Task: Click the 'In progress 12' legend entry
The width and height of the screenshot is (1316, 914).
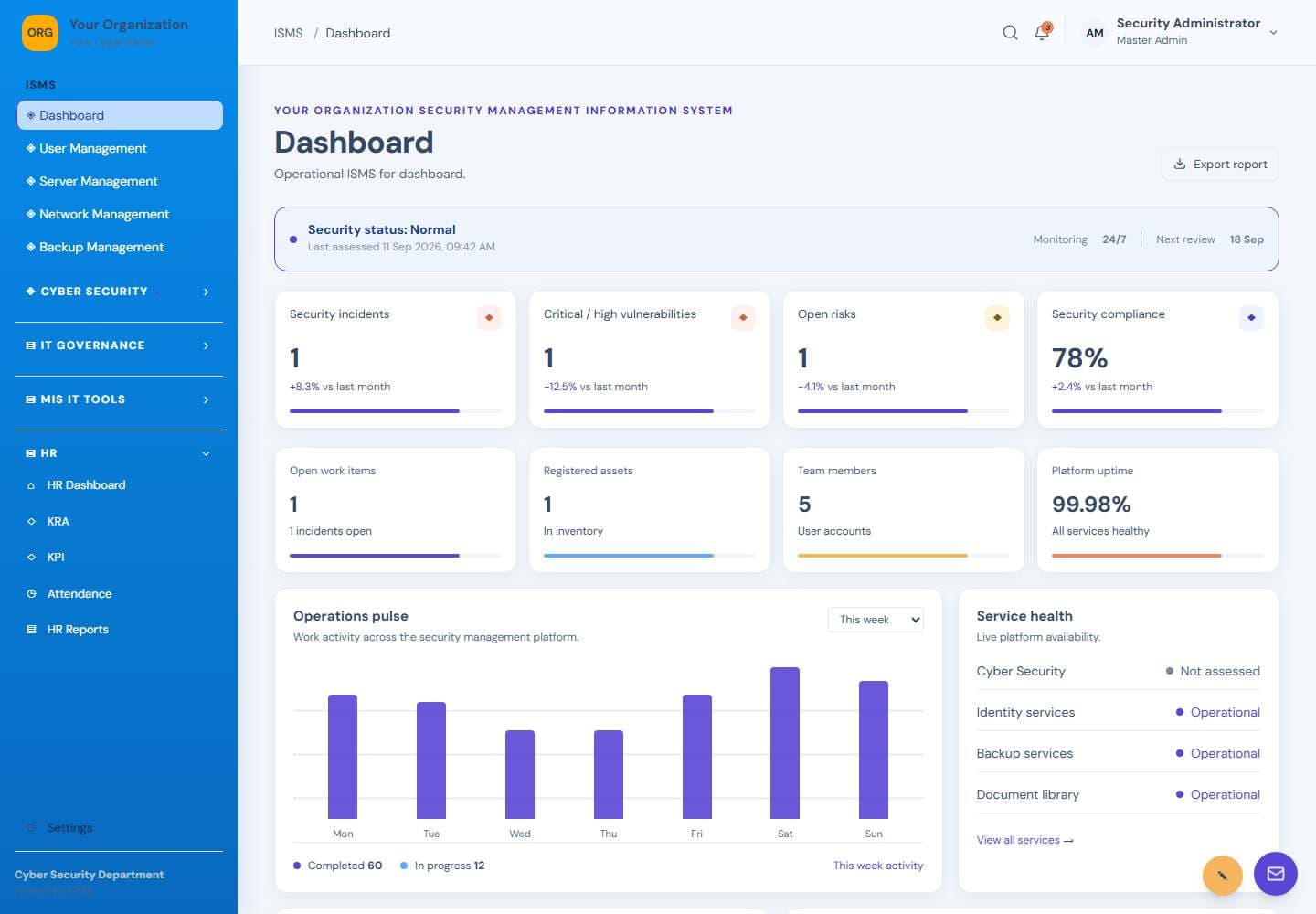Action: point(442,866)
